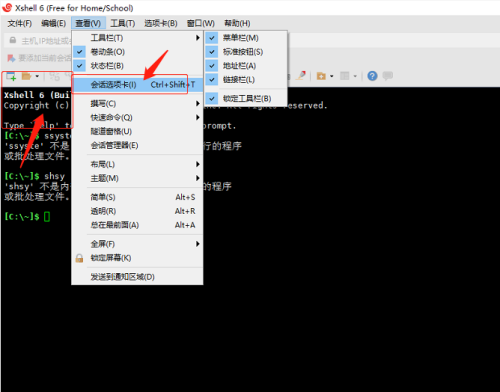Viewport: 500px width, 392px height.
Task: Click the lock icon in address bar
Action: (13, 40)
